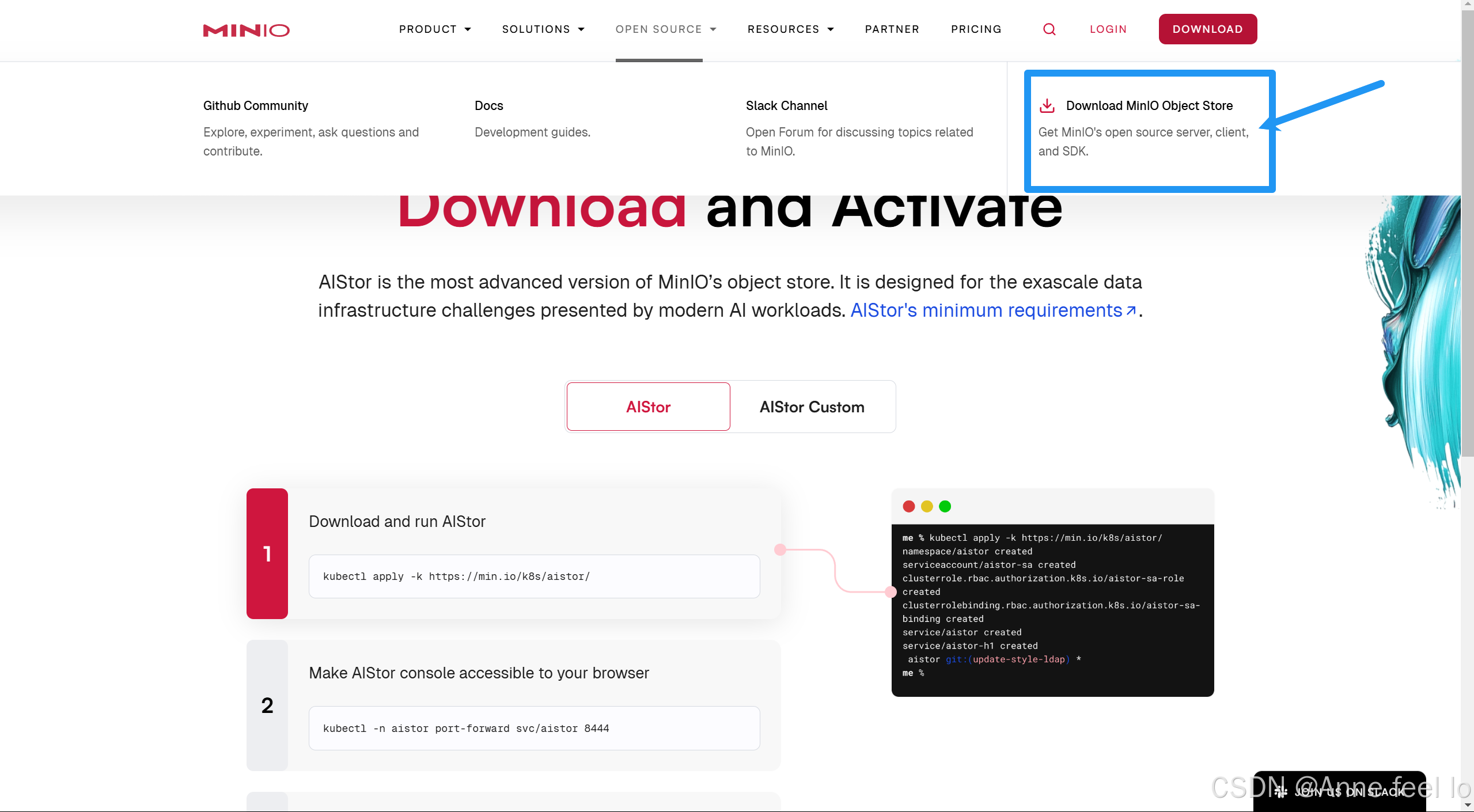Click the yellow terminal window dot
Screen dimensions: 1474x812
click(x=927, y=506)
